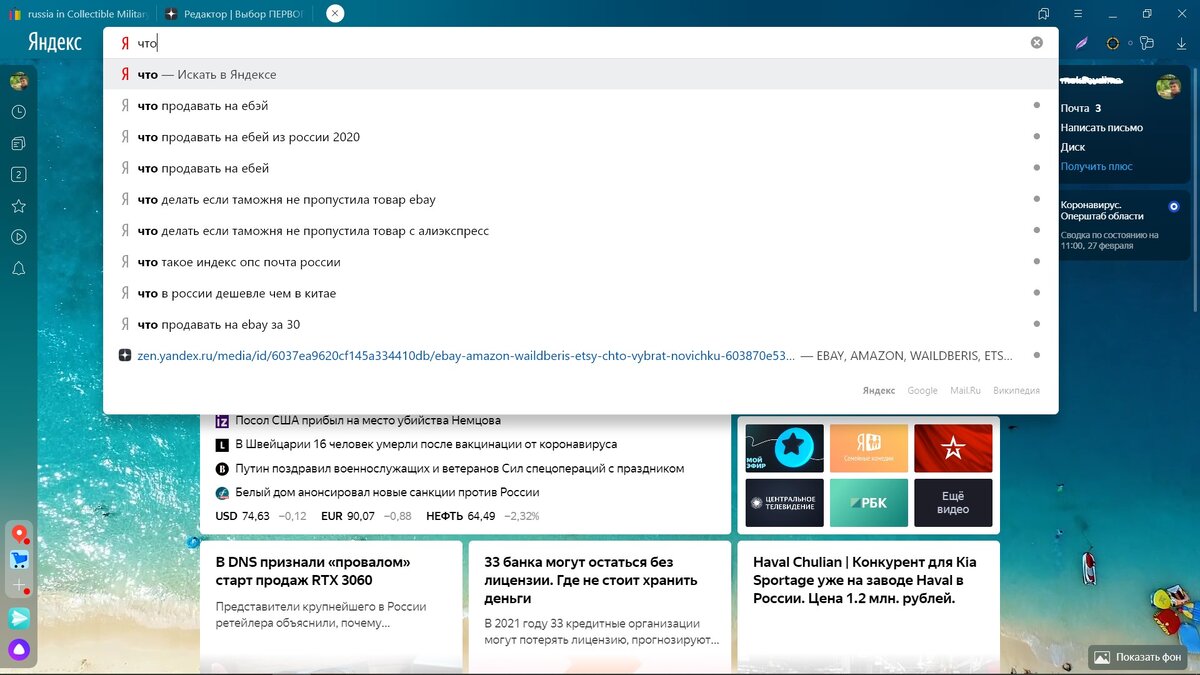
Task: Click 'Ещё видео' tile
Action: [x=953, y=502]
